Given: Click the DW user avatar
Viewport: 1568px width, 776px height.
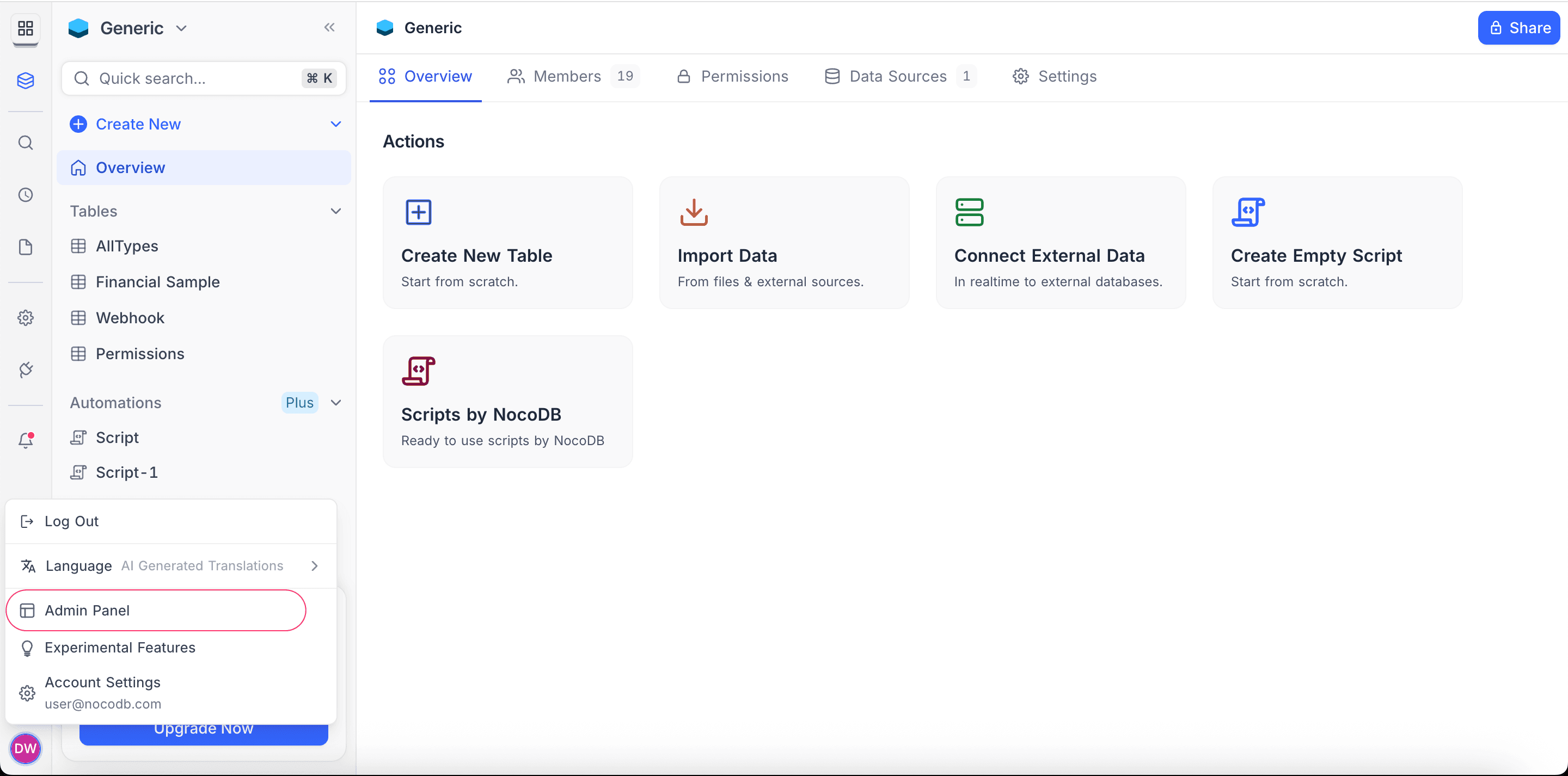Looking at the screenshot, I should click(26, 748).
